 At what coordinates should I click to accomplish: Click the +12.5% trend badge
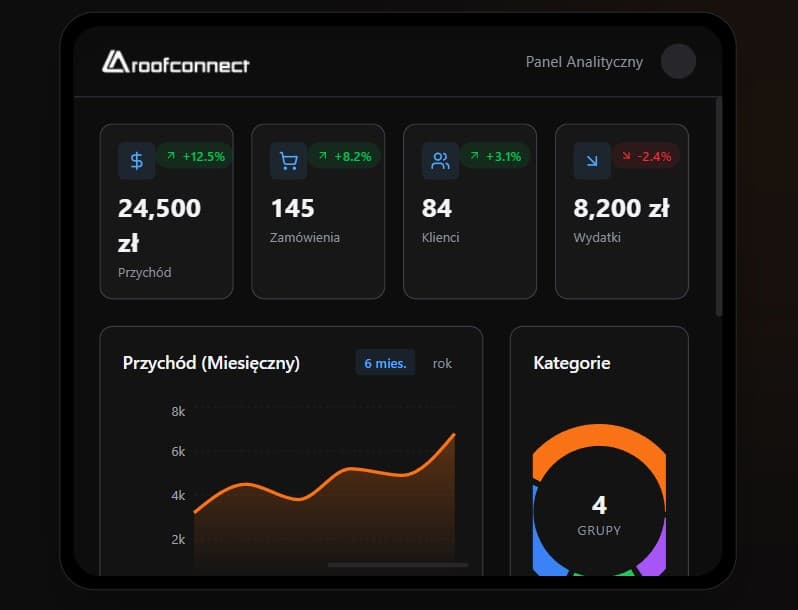[x=195, y=156]
